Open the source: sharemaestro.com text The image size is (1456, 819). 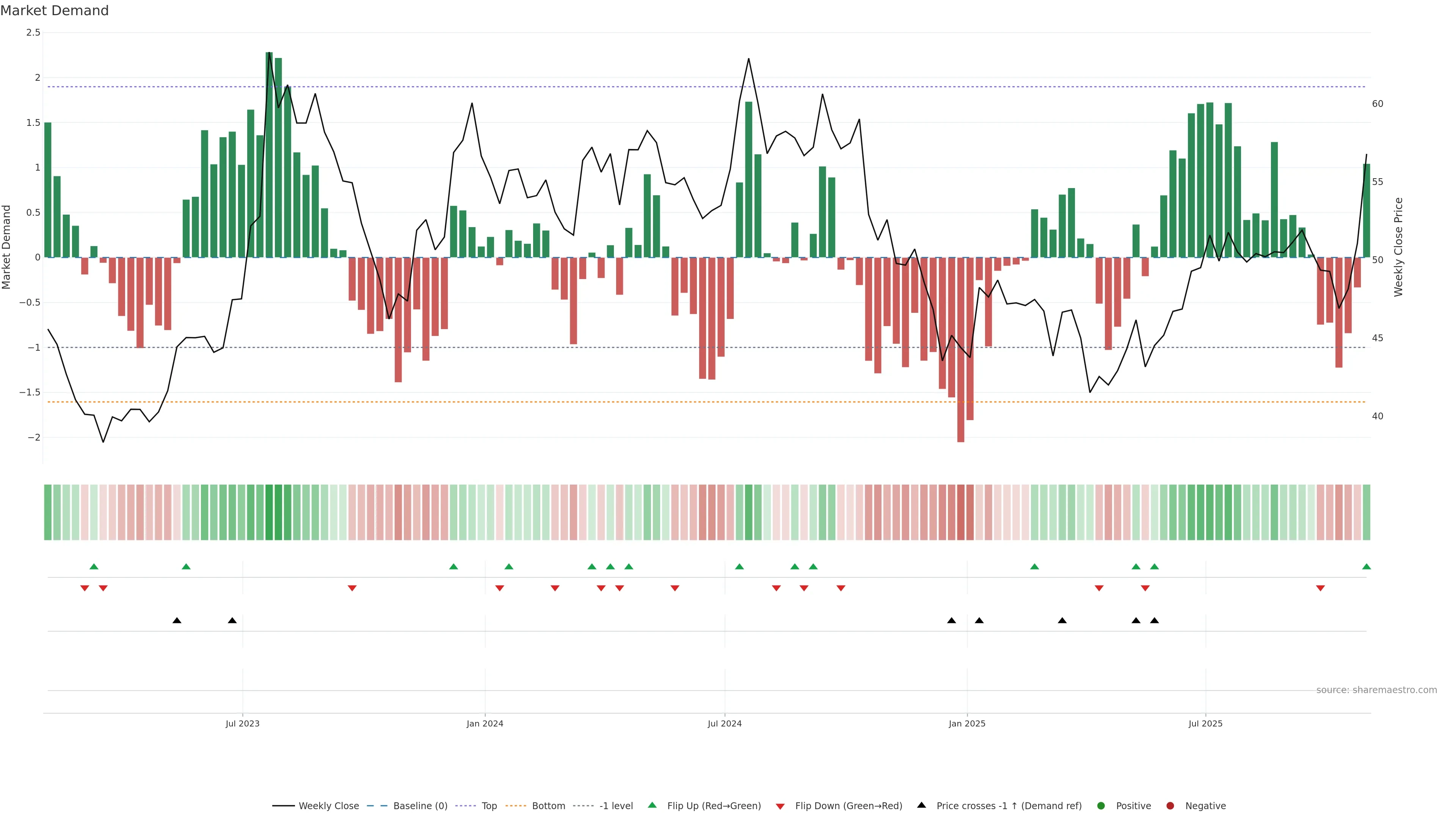click(x=1376, y=690)
